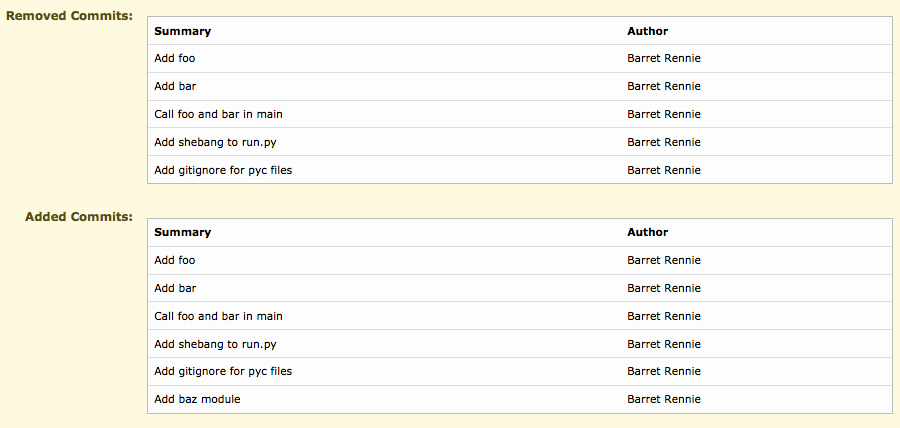
Task: Open 'Add shebang to run.py' in Removed Commits
Action: [215, 142]
